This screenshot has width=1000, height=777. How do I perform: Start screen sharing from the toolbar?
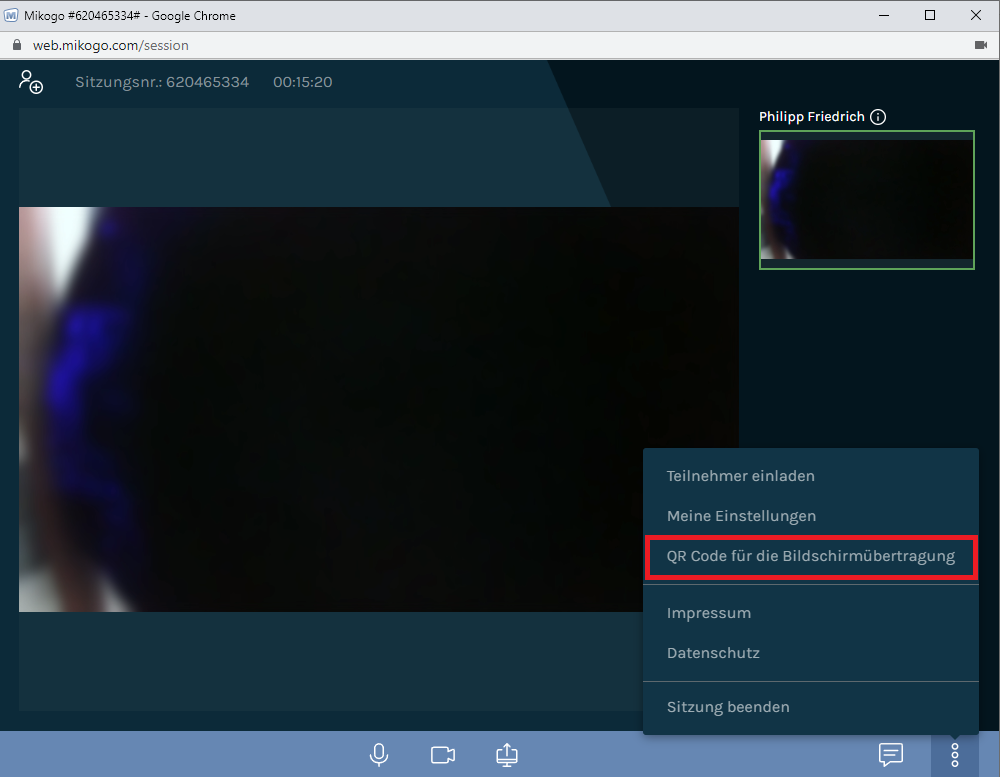pyautogui.click(x=507, y=755)
